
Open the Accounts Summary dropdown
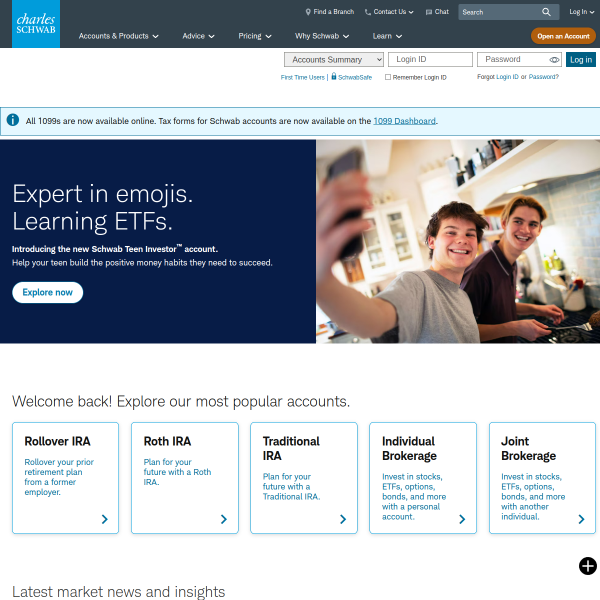point(334,60)
